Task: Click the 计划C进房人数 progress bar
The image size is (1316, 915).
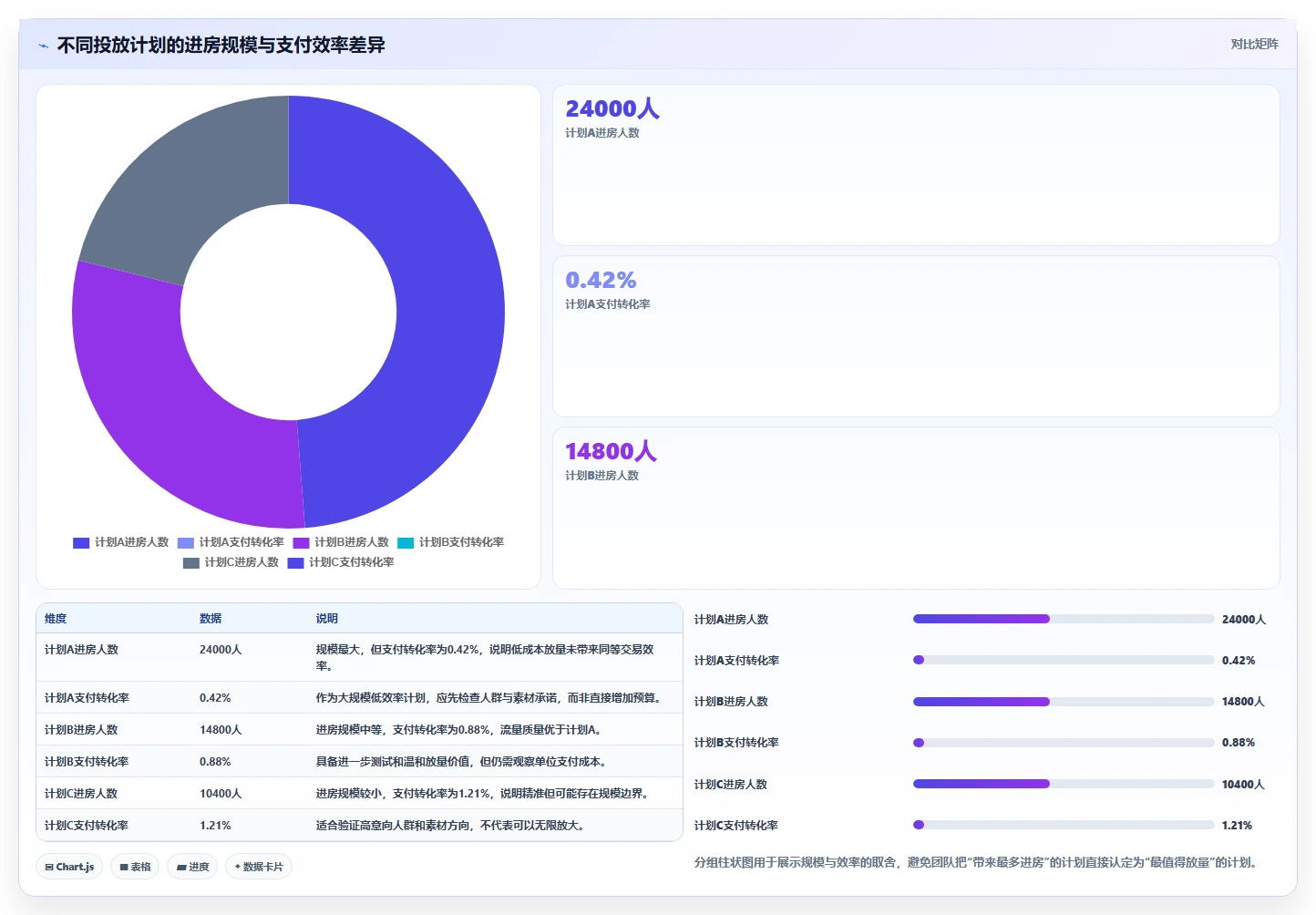Action: click(x=1064, y=784)
